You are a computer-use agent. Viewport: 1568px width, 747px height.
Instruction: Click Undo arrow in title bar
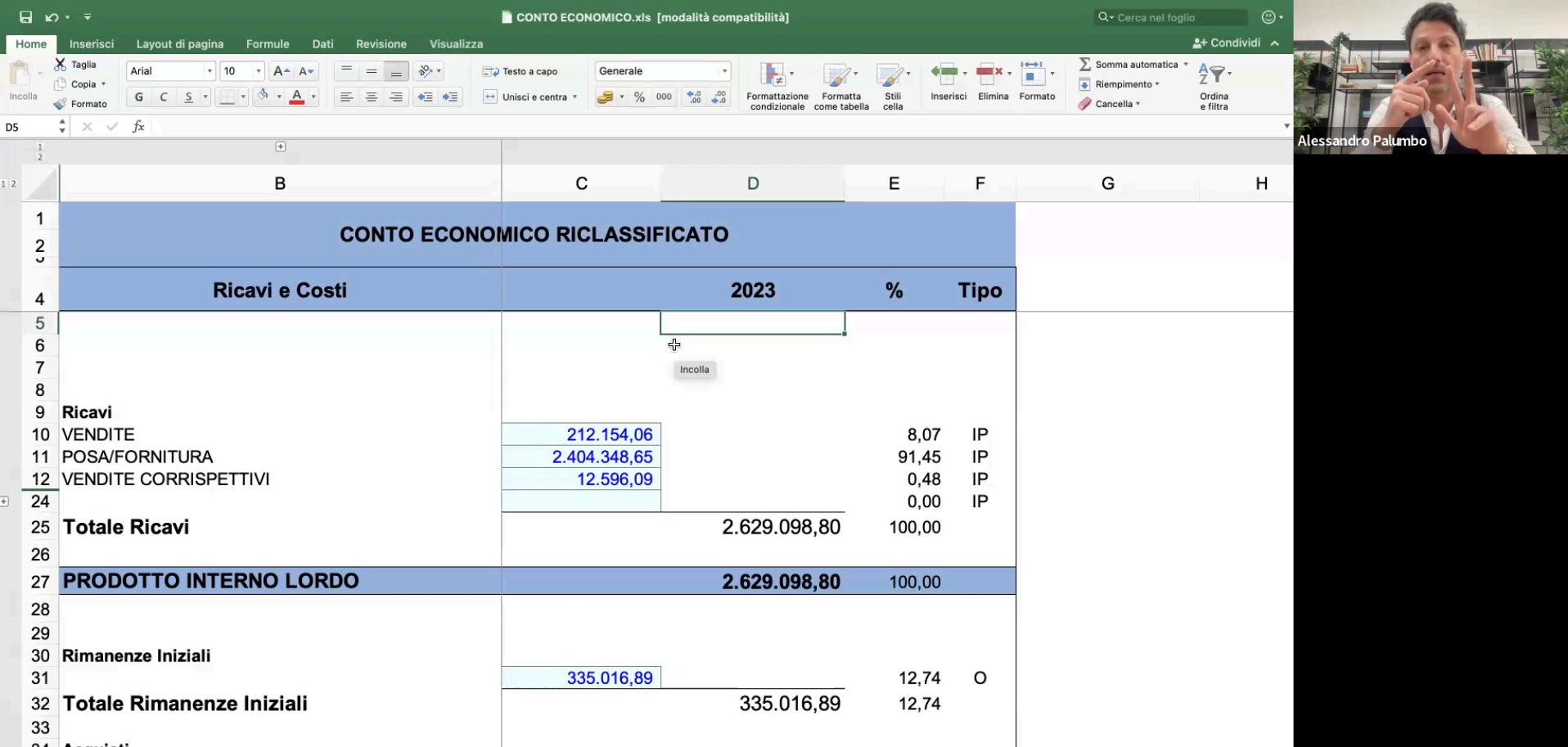pyautogui.click(x=52, y=17)
